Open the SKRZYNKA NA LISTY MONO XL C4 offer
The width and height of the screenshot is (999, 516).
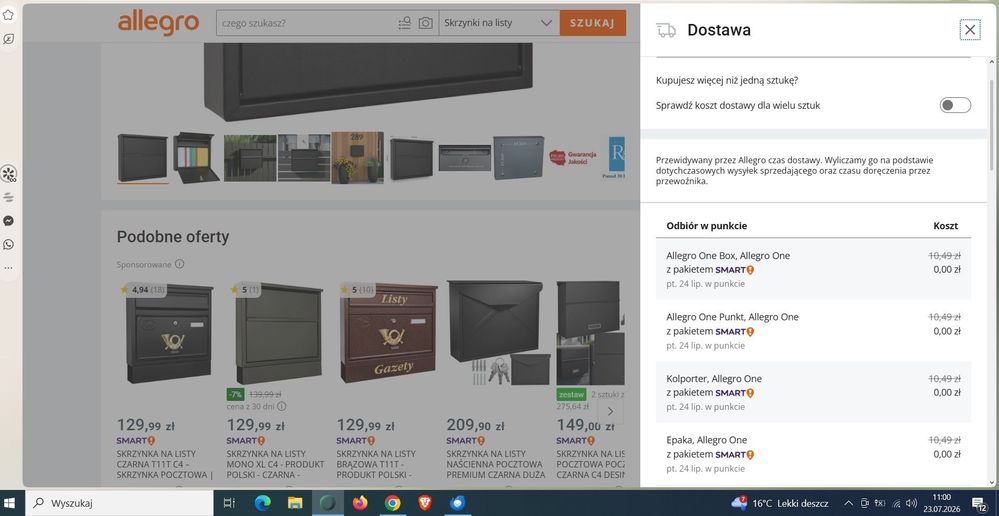[x=275, y=464]
